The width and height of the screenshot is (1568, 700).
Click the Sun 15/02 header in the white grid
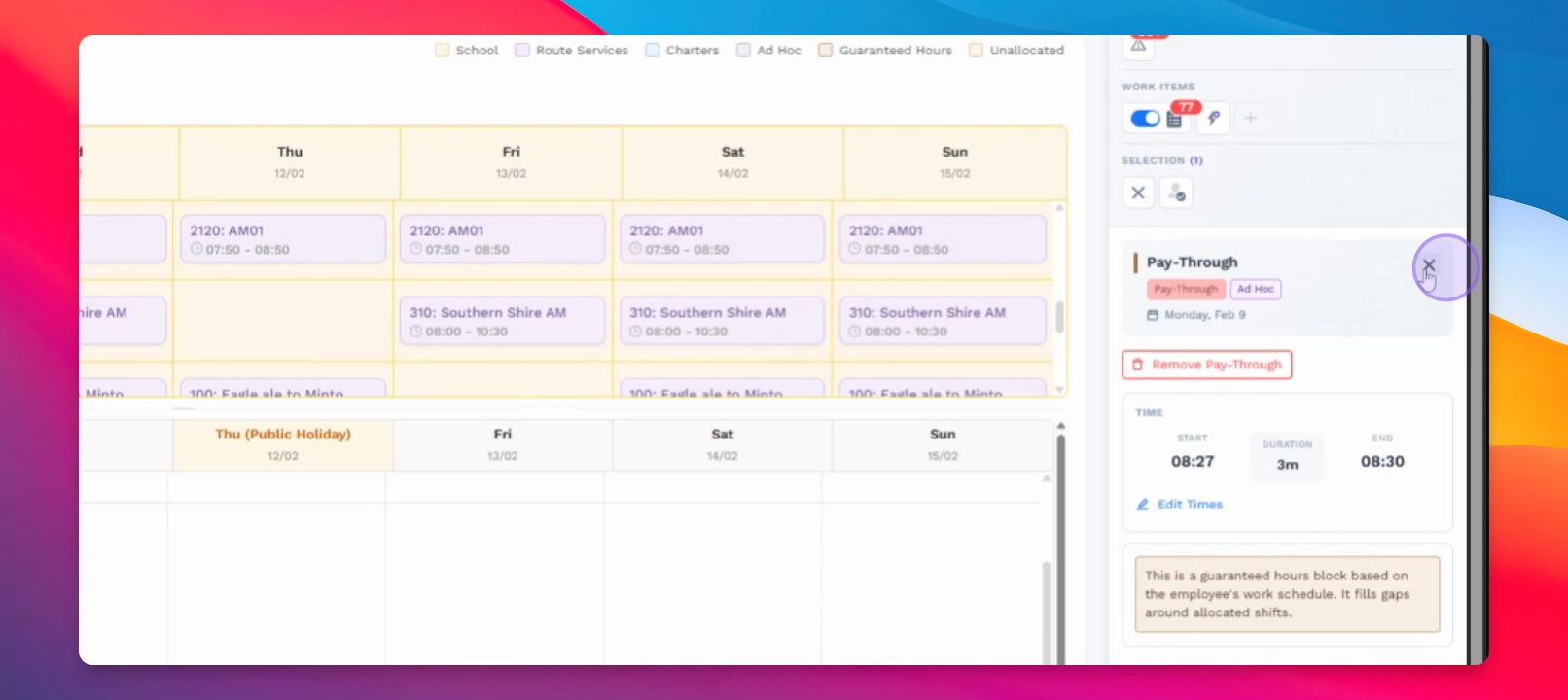tap(943, 444)
